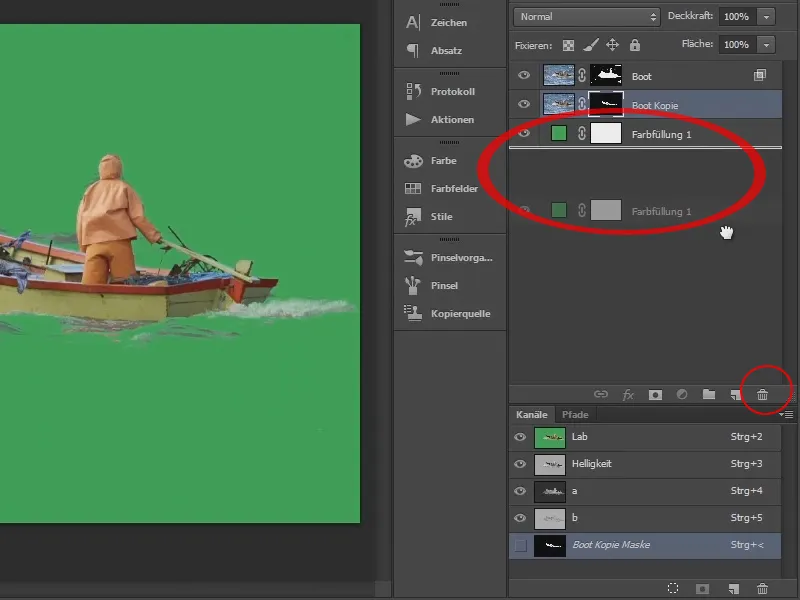Hide the Boot layer
Viewport: 800px width, 600px height.
(524, 76)
